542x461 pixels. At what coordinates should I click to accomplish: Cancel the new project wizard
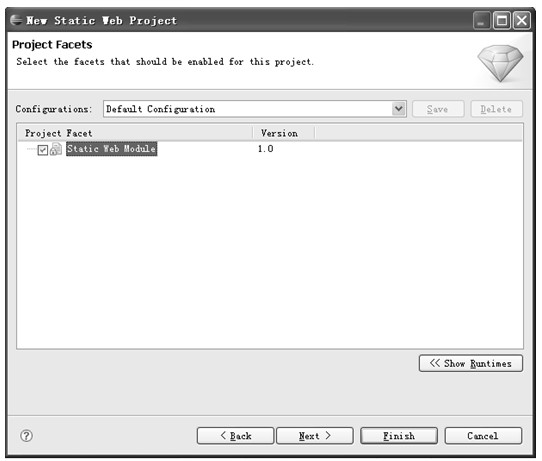[x=483, y=436]
